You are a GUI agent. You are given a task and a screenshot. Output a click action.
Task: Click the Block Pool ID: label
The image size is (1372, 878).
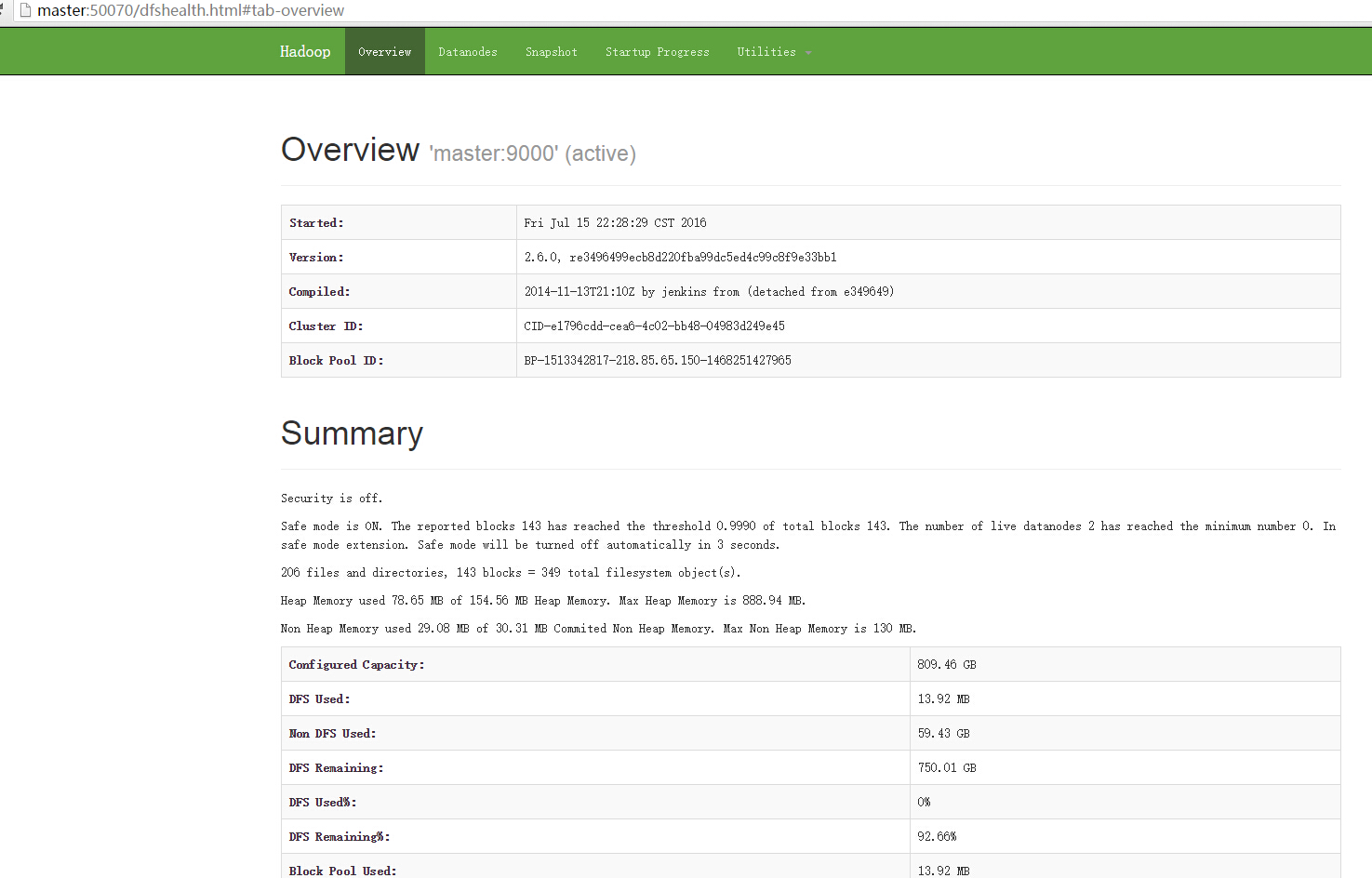coord(336,360)
